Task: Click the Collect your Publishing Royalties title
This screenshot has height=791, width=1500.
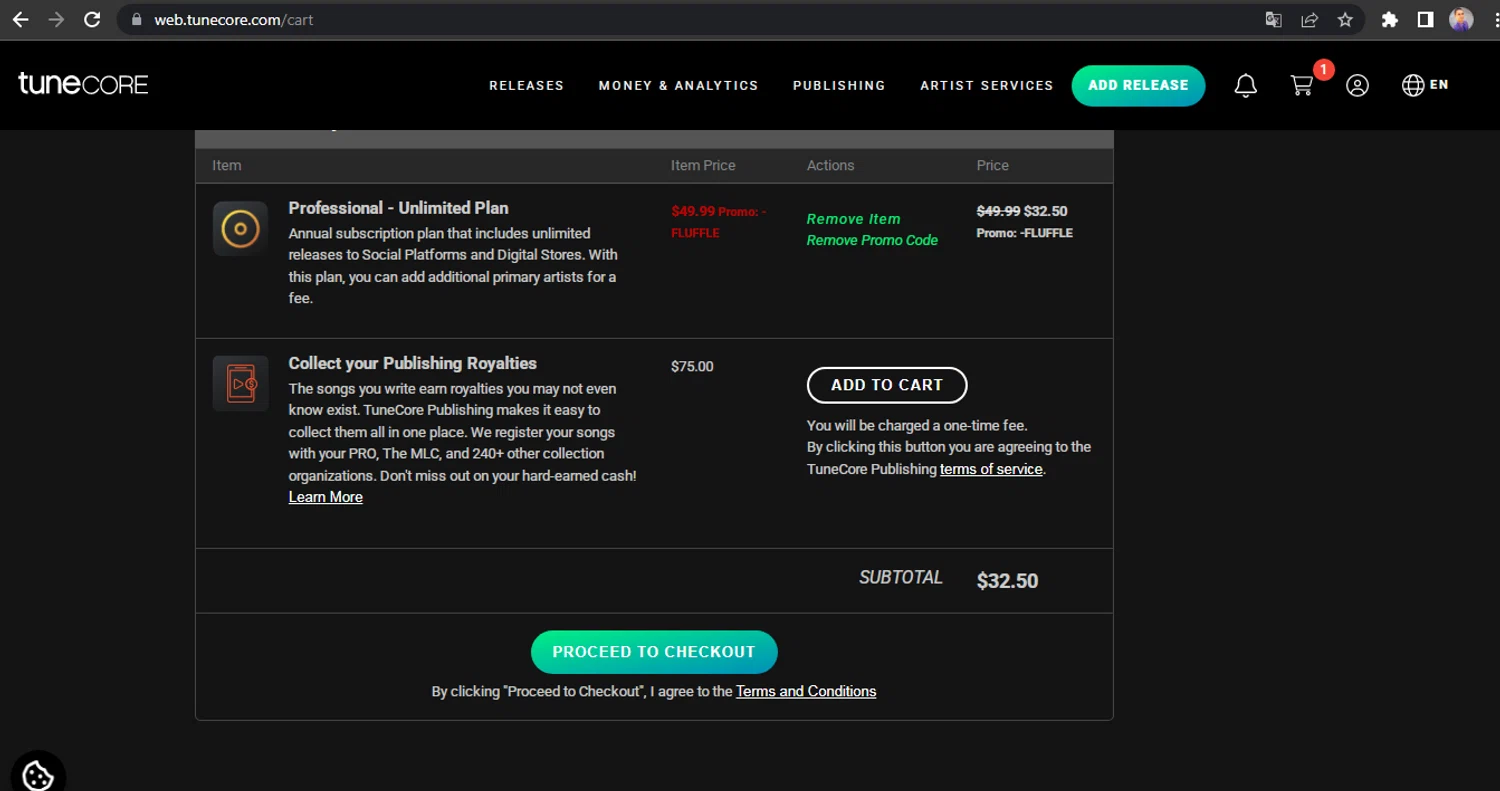Action: [x=412, y=363]
